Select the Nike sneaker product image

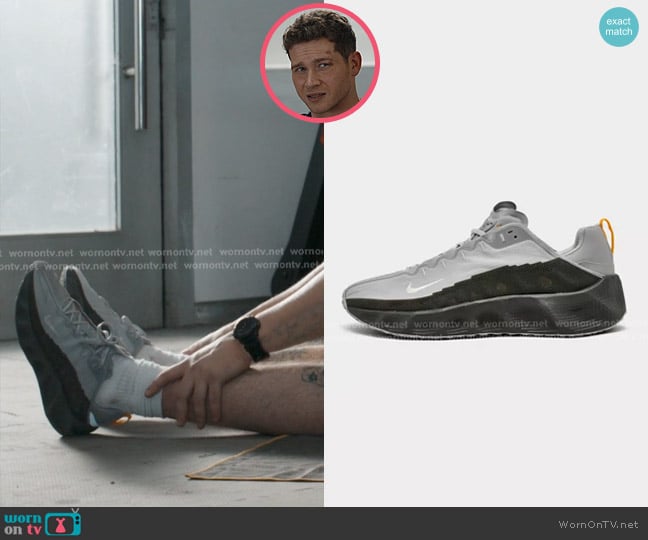pyautogui.click(x=484, y=270)
